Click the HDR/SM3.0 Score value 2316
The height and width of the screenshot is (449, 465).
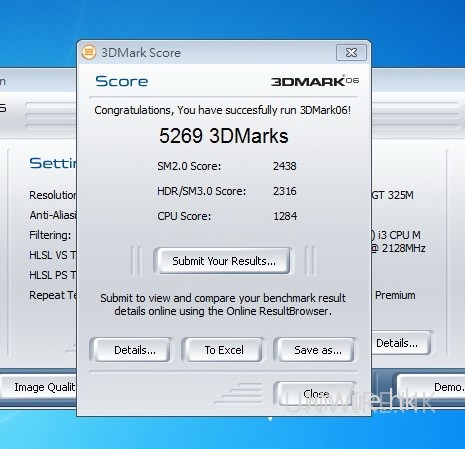point(285,191)
